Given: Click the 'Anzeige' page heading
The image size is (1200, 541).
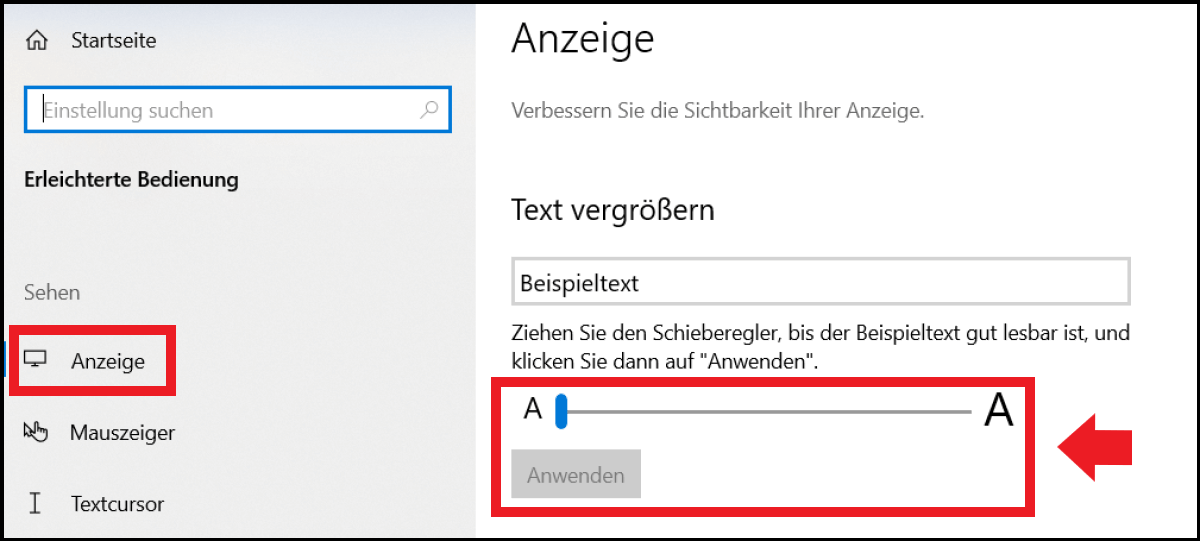Looking at the screenshot, I should pyautogui.click(x=582, y=39).
